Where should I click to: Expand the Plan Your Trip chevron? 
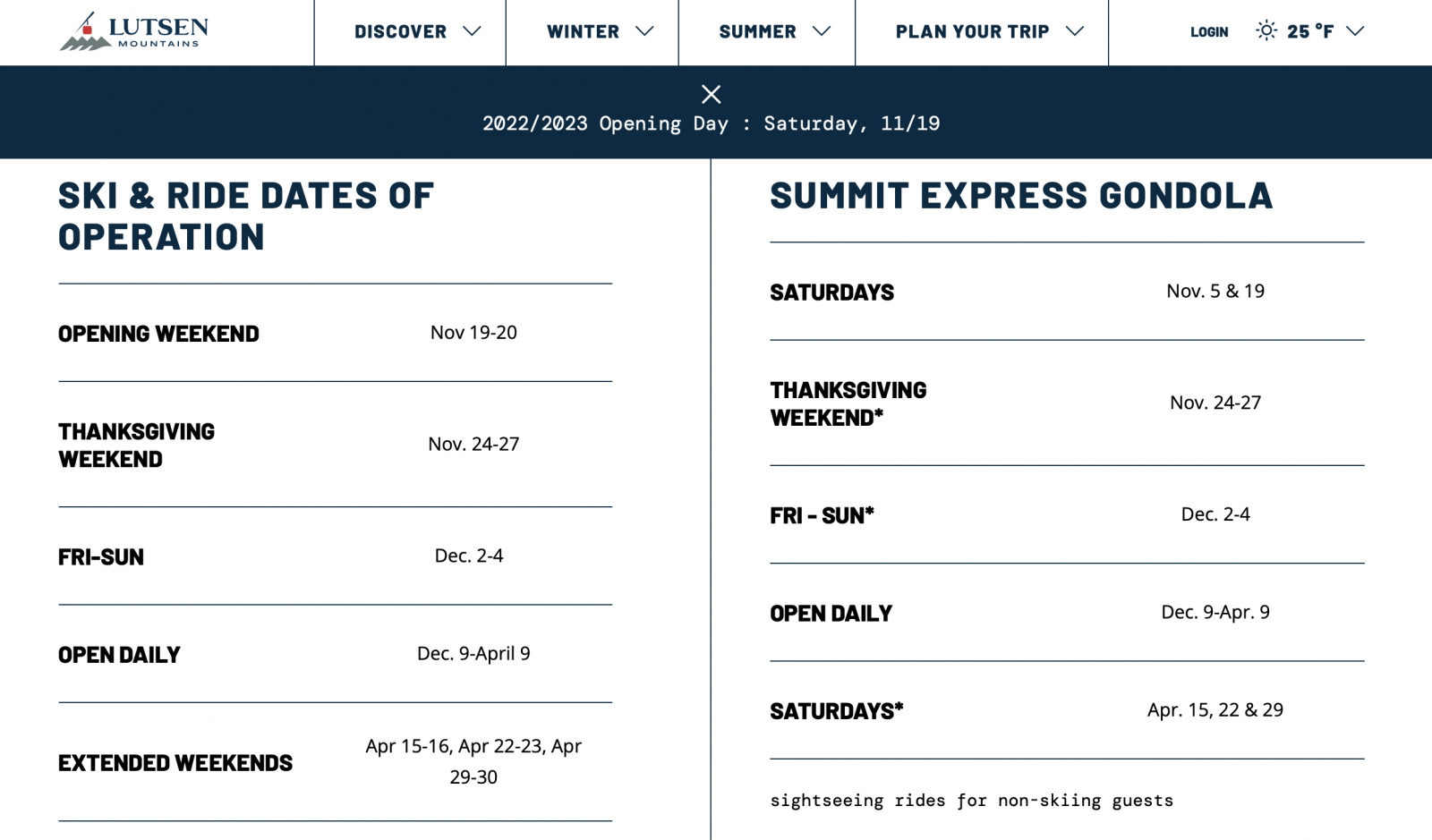pos(1075,31)
